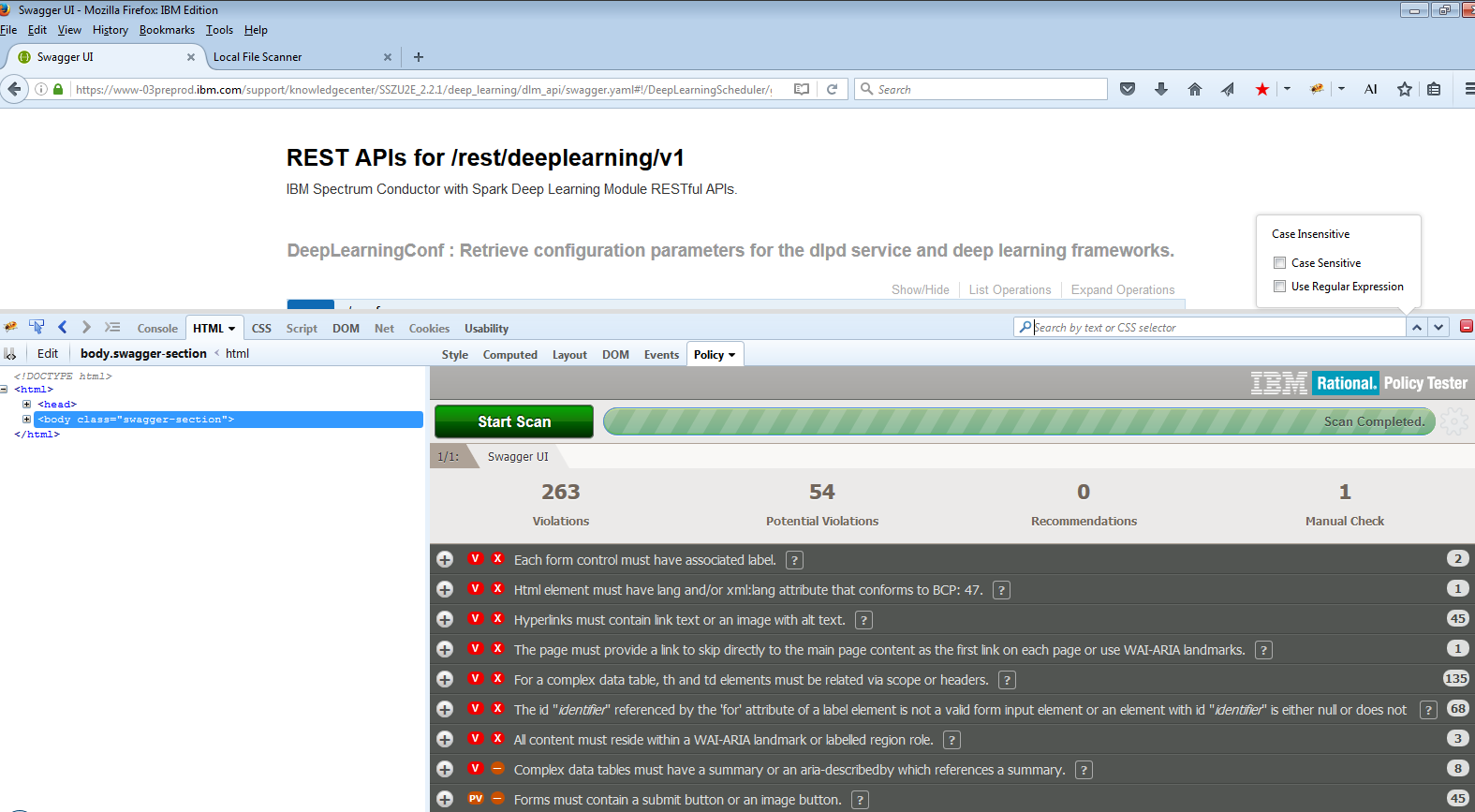This screenshot has height=812, width=1475.
Task: Expand the <body class="swagger-section"> node
Action: [x=27, y=420]
